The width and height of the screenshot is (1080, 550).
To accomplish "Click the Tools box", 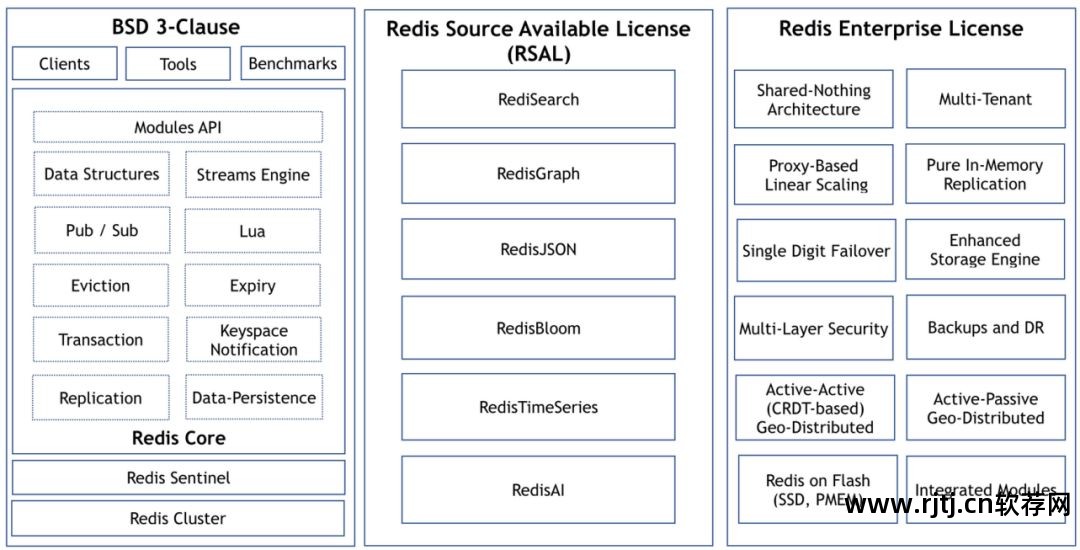I will (178, 63).
